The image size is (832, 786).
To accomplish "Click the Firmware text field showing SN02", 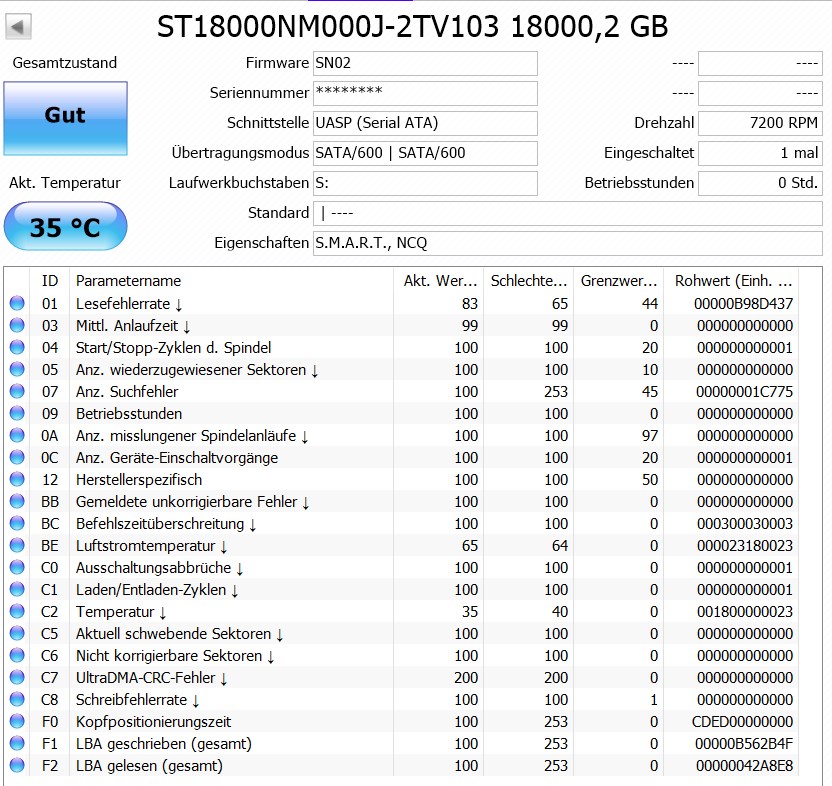I will [x=426, y=63].
